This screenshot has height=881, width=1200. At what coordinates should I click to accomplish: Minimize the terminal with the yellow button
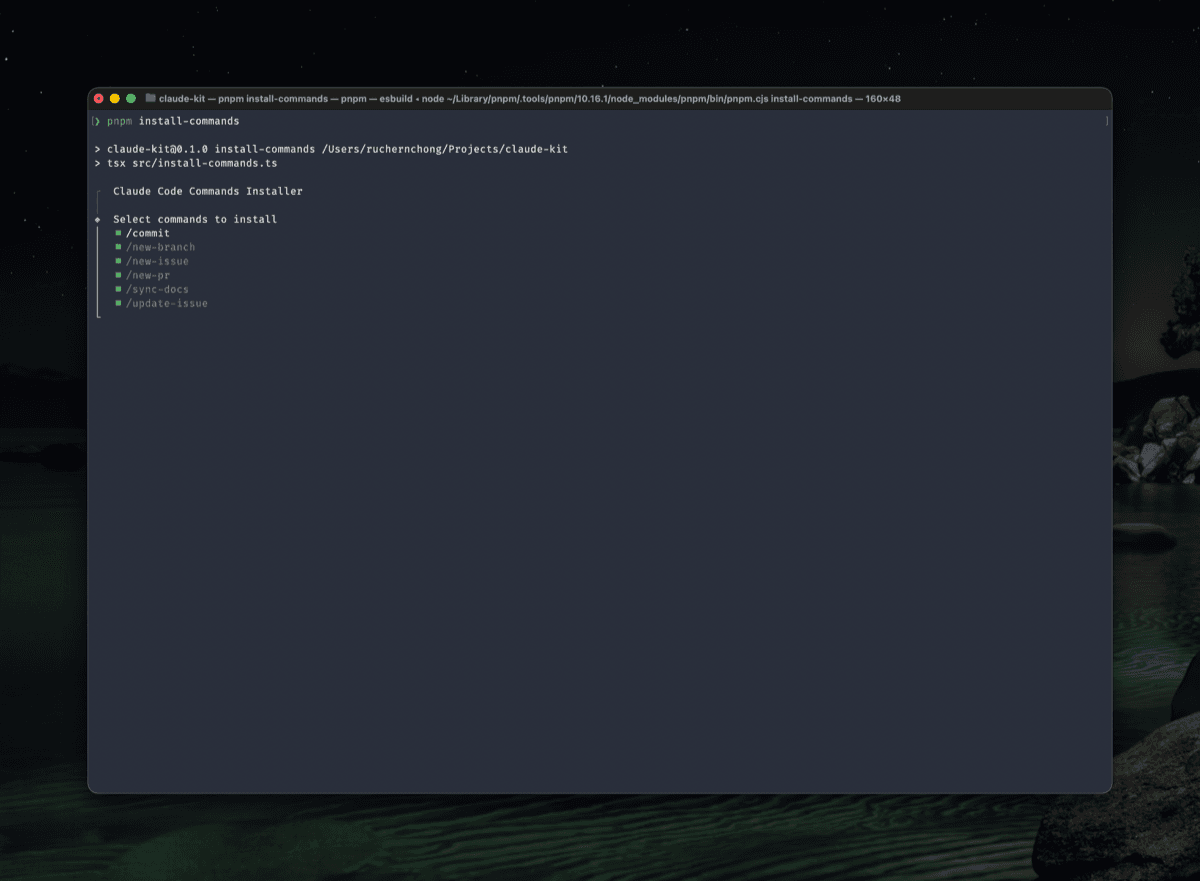pyautogui.click(x=114, y=98)
